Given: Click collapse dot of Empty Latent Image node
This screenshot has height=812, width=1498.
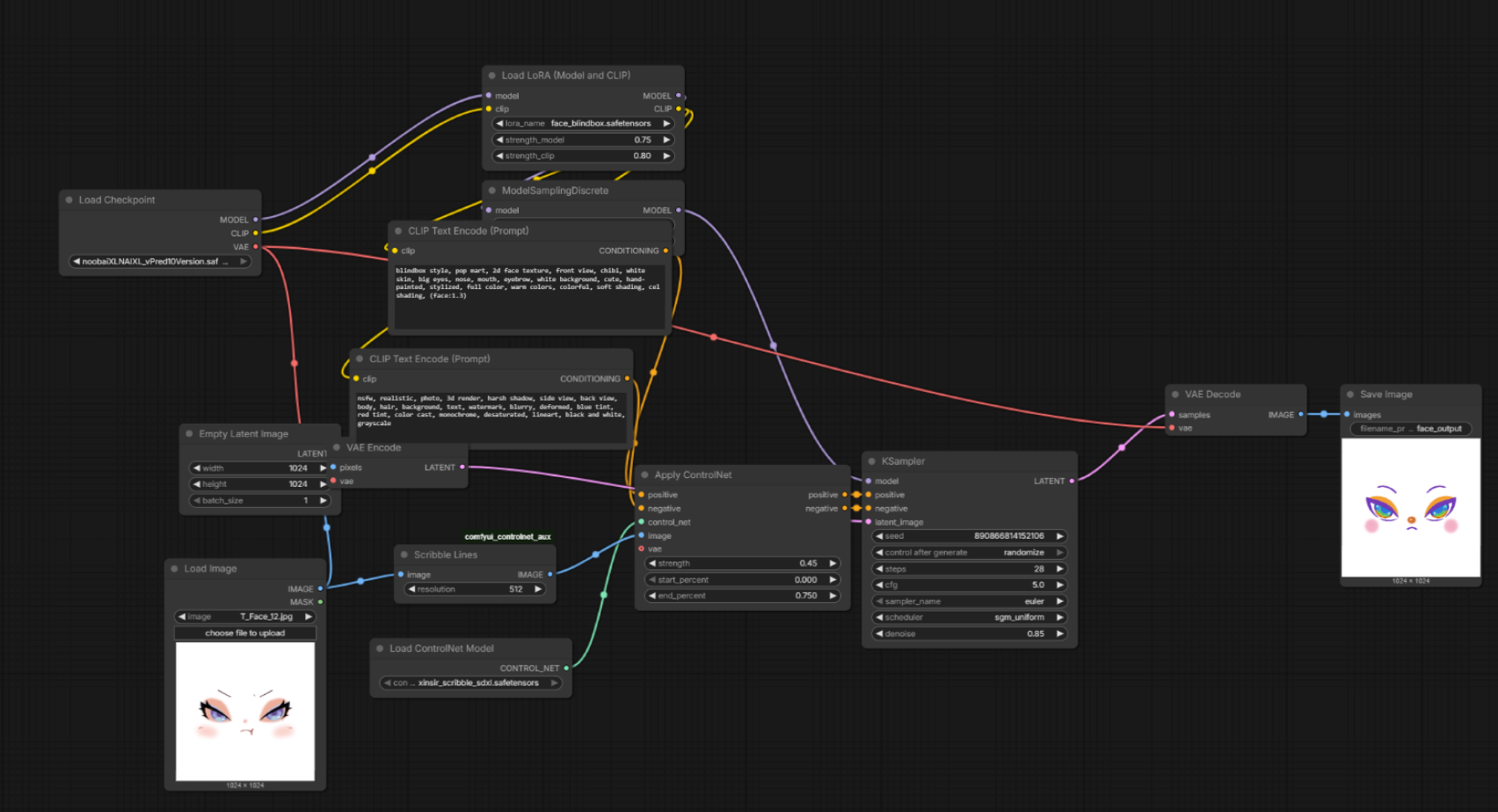Looking at the screenshot, I should coord(189,434).
